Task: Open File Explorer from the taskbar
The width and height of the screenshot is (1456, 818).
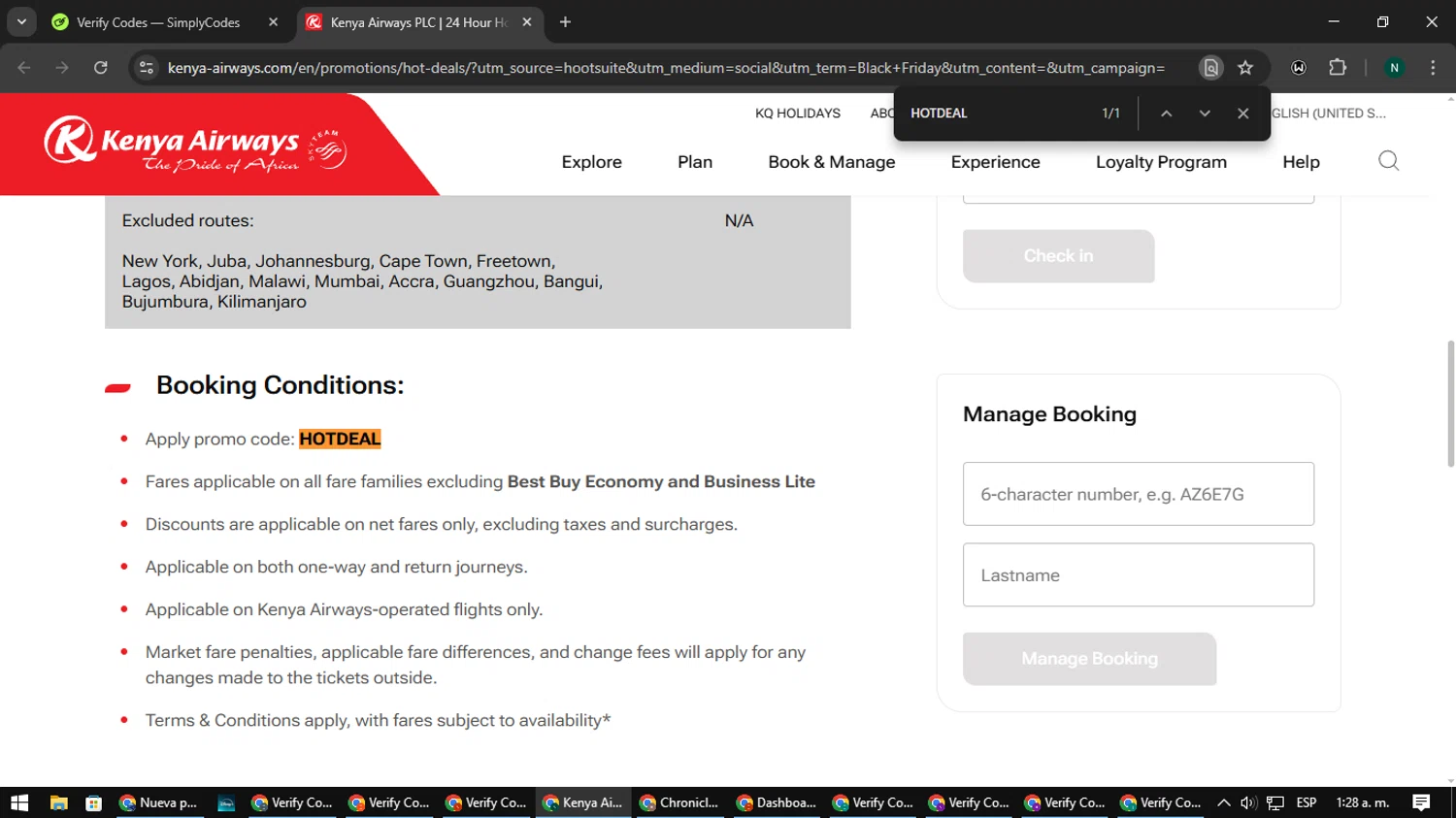Action: [59, 802]
